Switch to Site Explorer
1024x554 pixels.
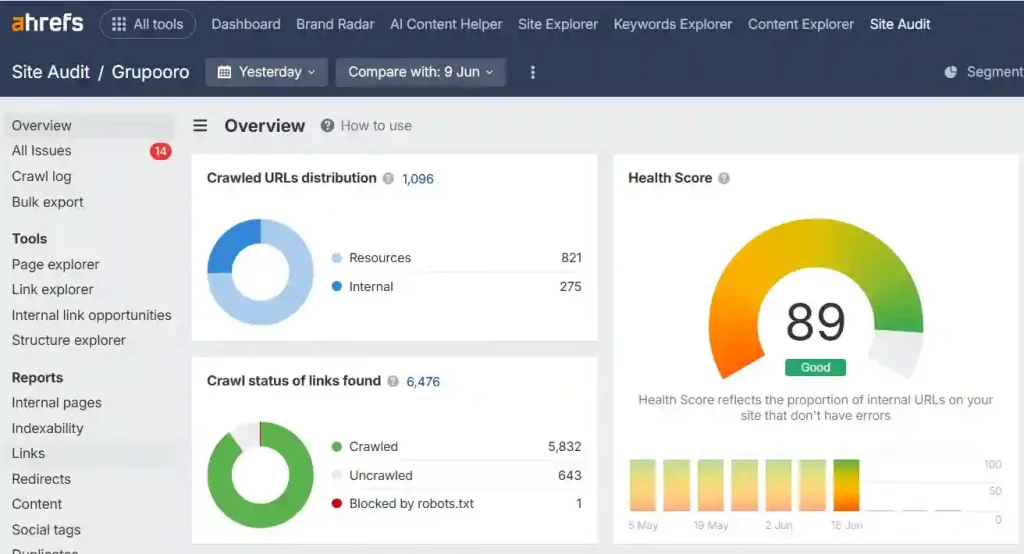click(558, 24)
